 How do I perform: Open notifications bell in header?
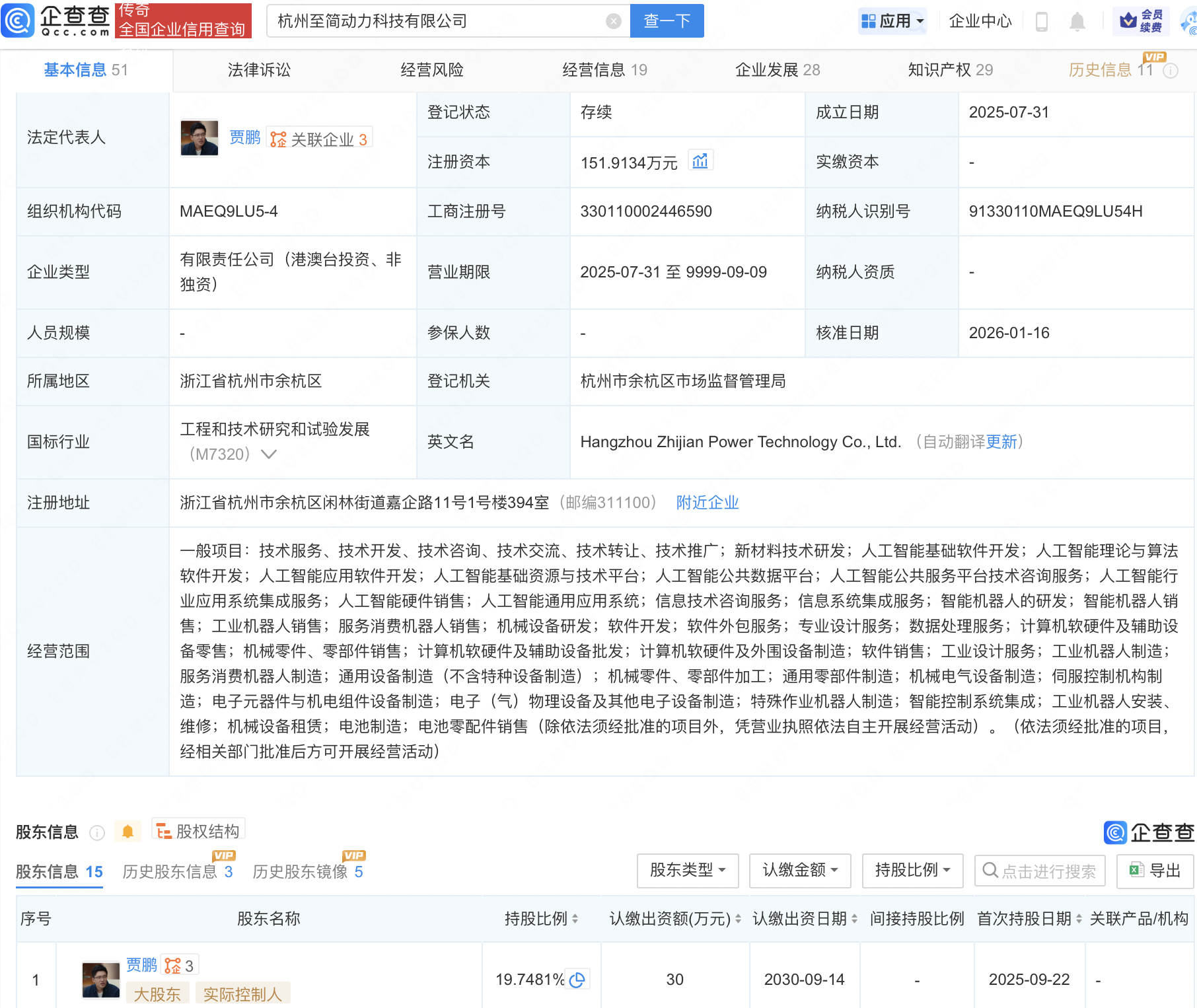[x=1077, y=21]
